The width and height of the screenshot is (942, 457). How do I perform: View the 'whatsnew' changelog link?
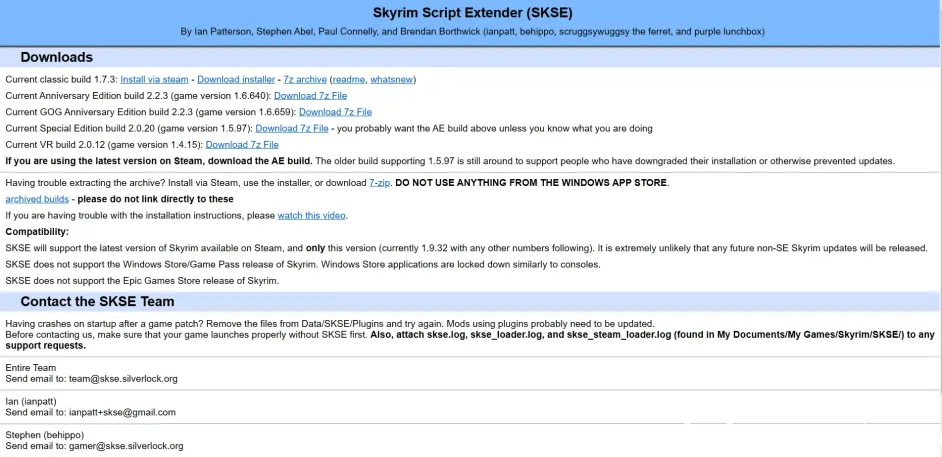pyautogui.click(x=391, y=79)
